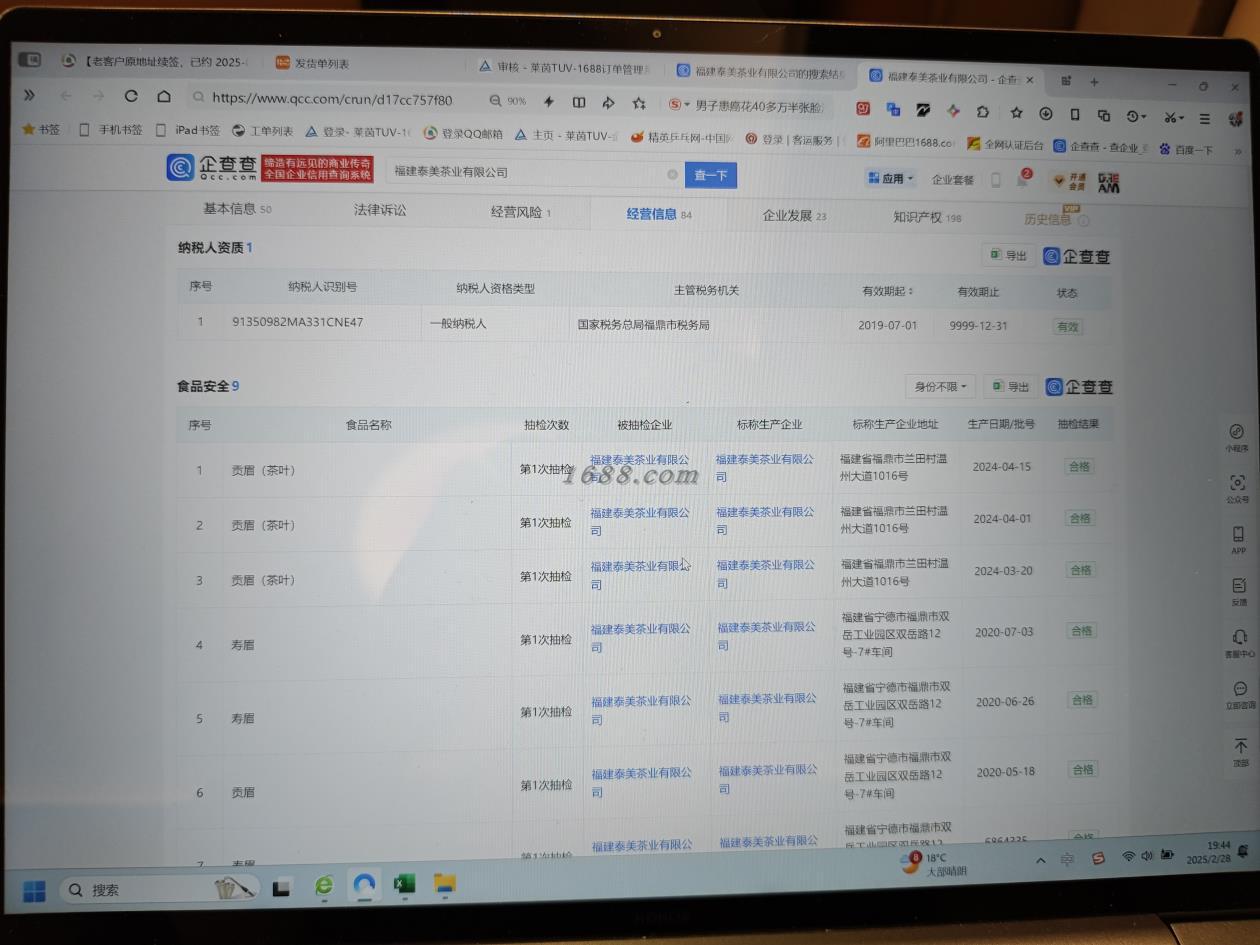Open the 身份不限 filter dropdown

[x=940, y=387]
